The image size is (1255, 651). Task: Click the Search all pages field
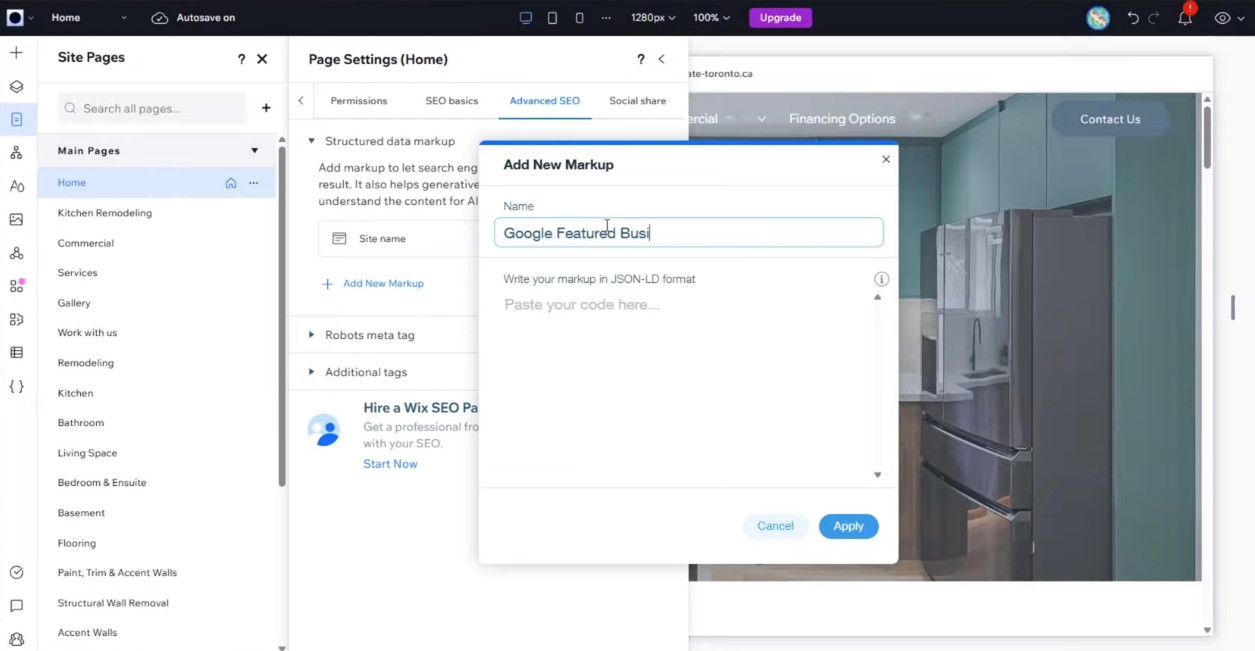coord(152,108)
